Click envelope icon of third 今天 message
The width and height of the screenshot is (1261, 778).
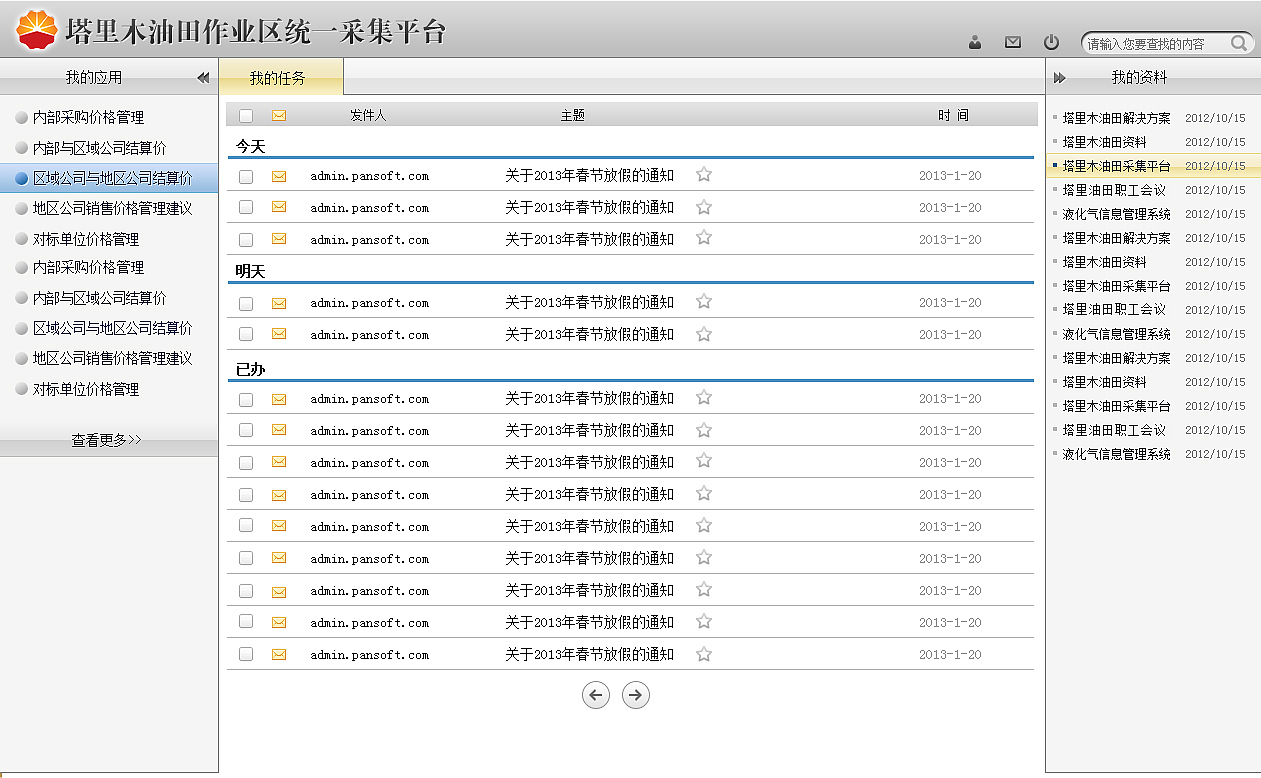point(279,239)
